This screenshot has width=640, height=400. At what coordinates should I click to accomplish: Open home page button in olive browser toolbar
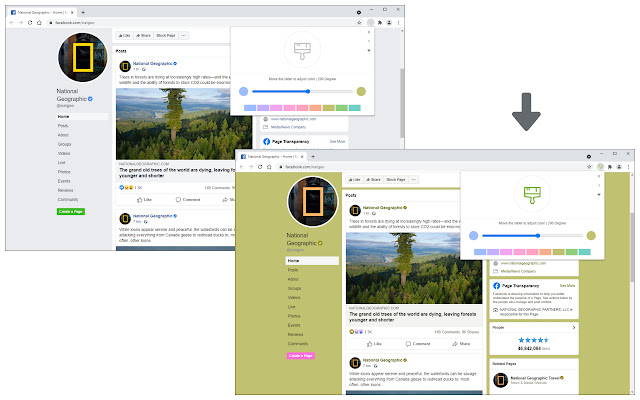[269, 167]
